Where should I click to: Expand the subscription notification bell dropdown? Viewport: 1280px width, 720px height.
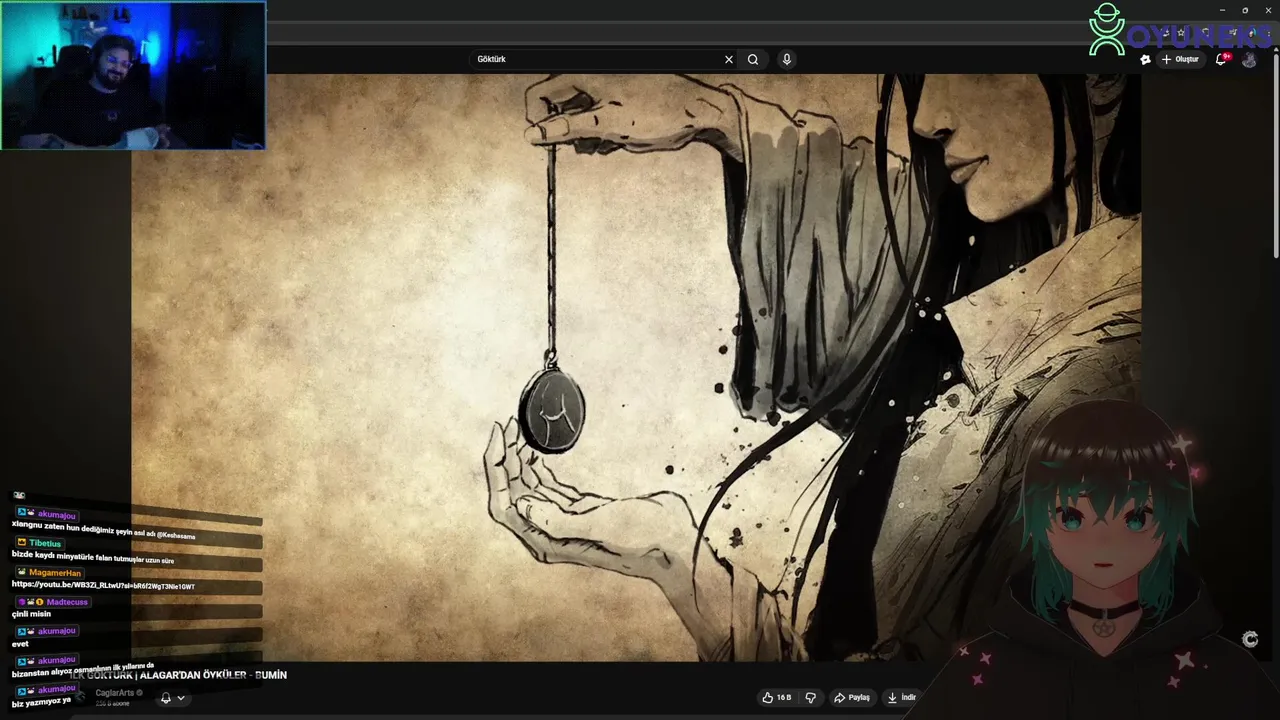coord(172,698)
